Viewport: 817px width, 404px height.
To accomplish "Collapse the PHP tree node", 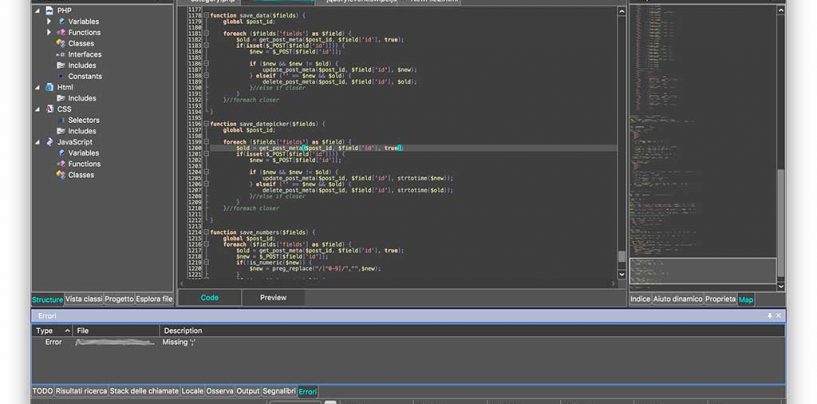I will (38, 10).
